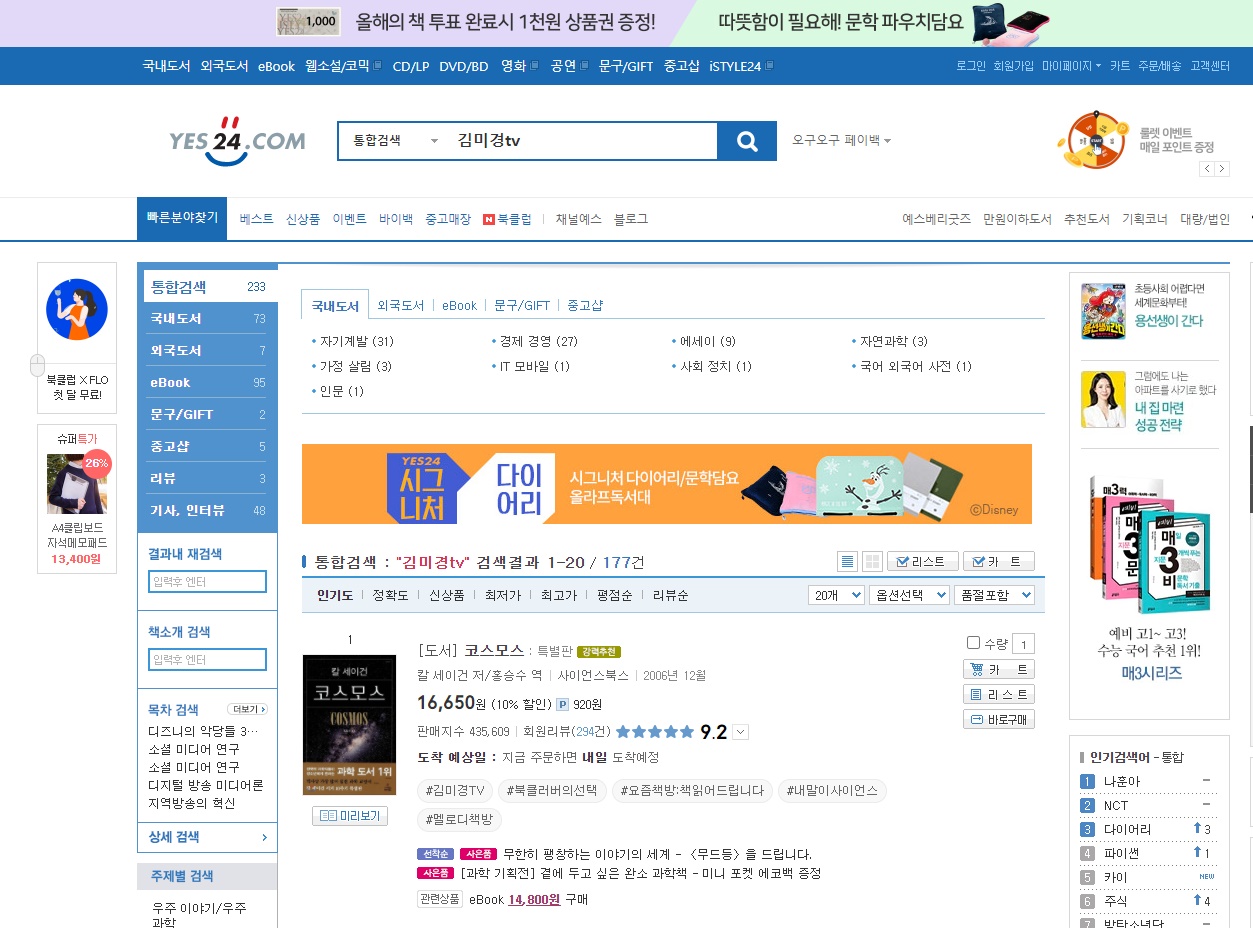Add 코스모스 to cart with 카트 button
The height and width of the screenshot is (928, 1253).
coord(999,670)
